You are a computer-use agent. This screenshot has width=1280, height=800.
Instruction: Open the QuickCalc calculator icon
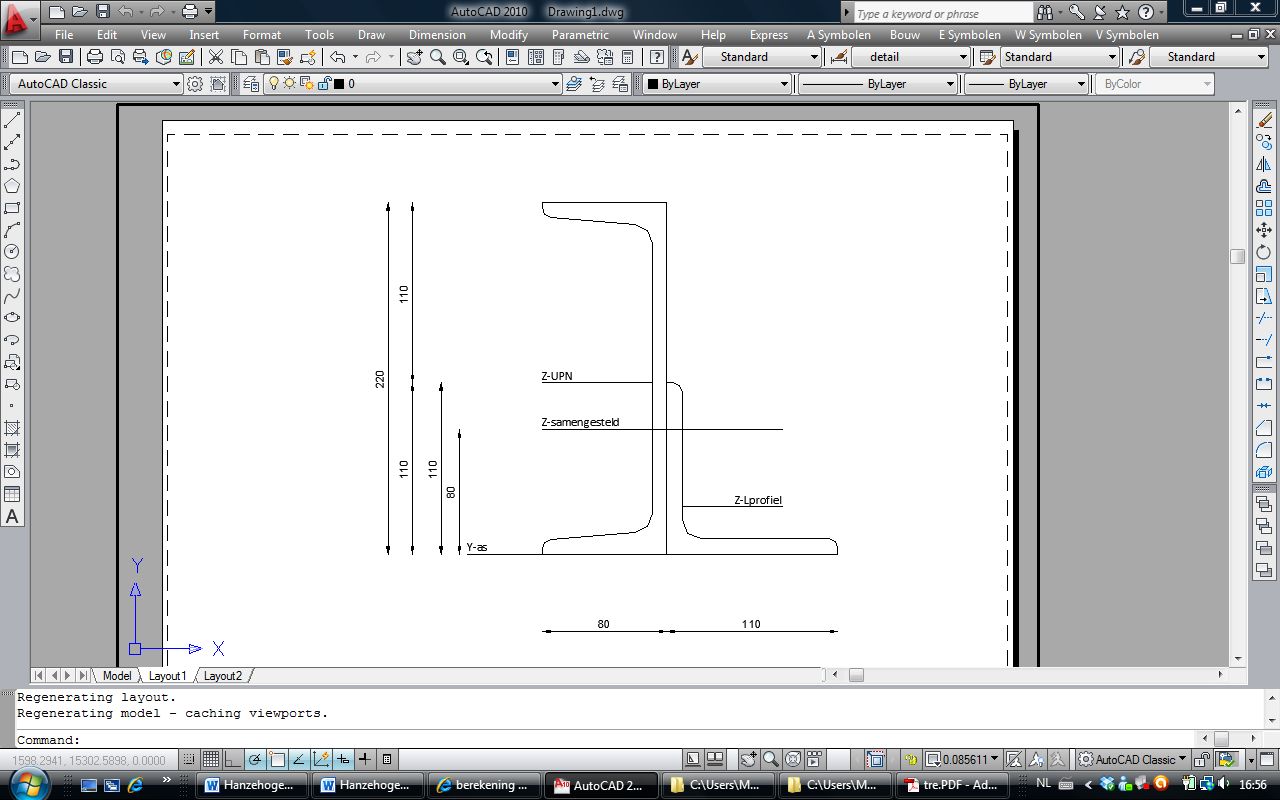click(x=629, y=57)
